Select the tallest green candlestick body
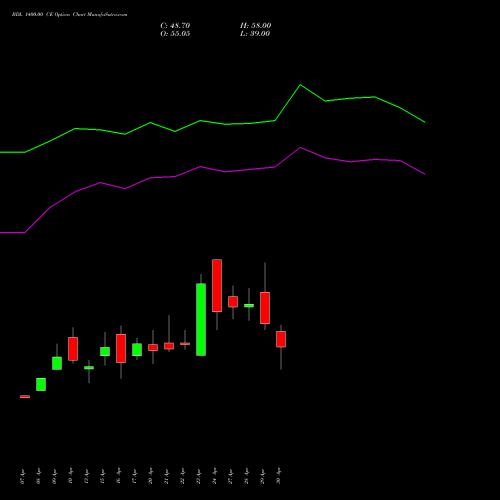The image size is (500, 500). click(201, 319)
